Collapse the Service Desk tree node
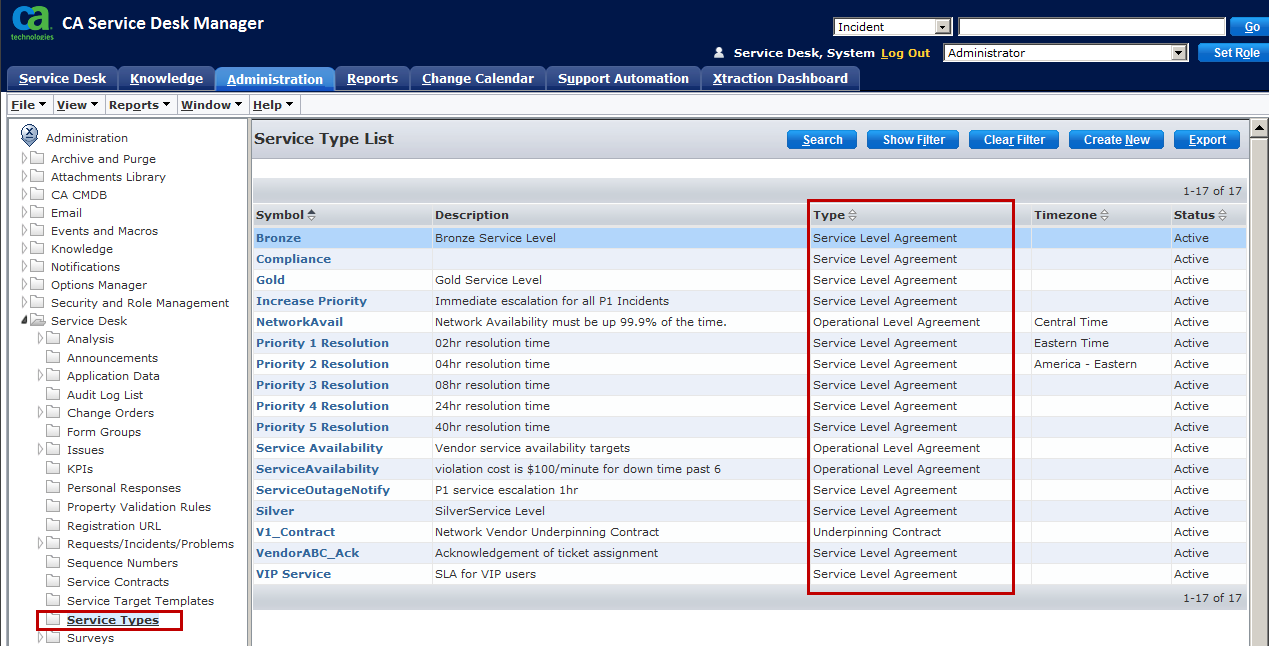This screenshot has width=1269, height=646. [x=25, y=321]
